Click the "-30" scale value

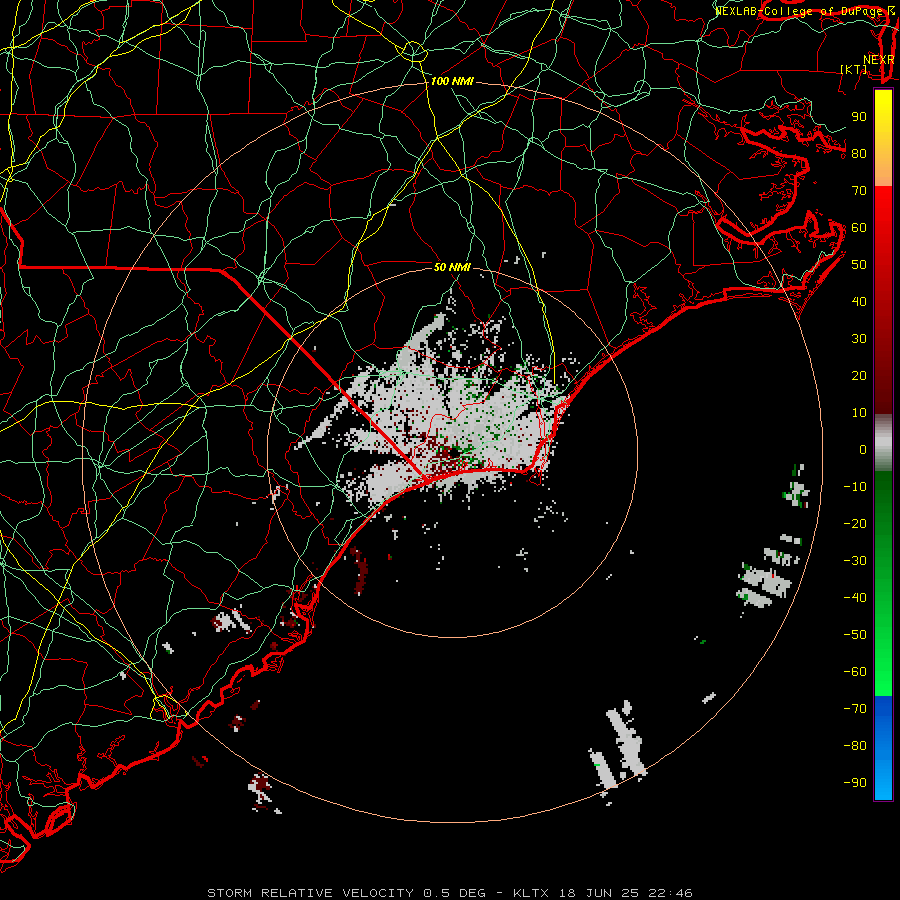[855, 561]
